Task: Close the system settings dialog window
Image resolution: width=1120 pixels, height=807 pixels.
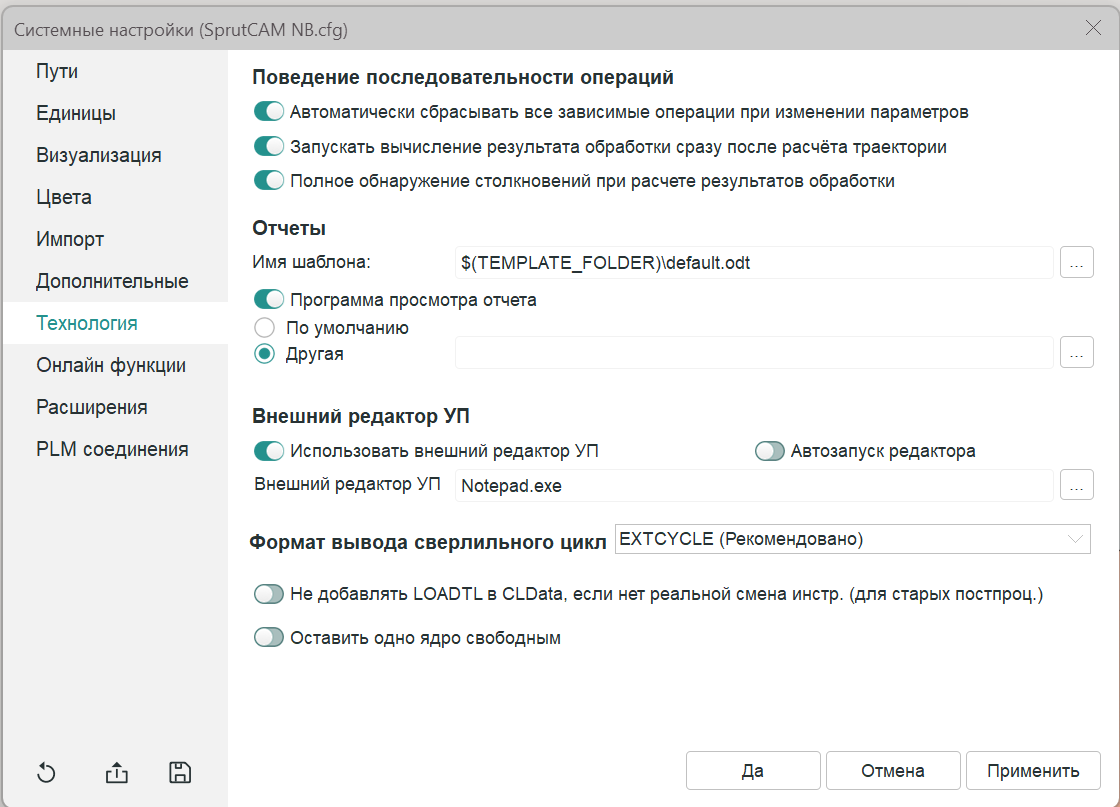Action: coord(1093,29)
